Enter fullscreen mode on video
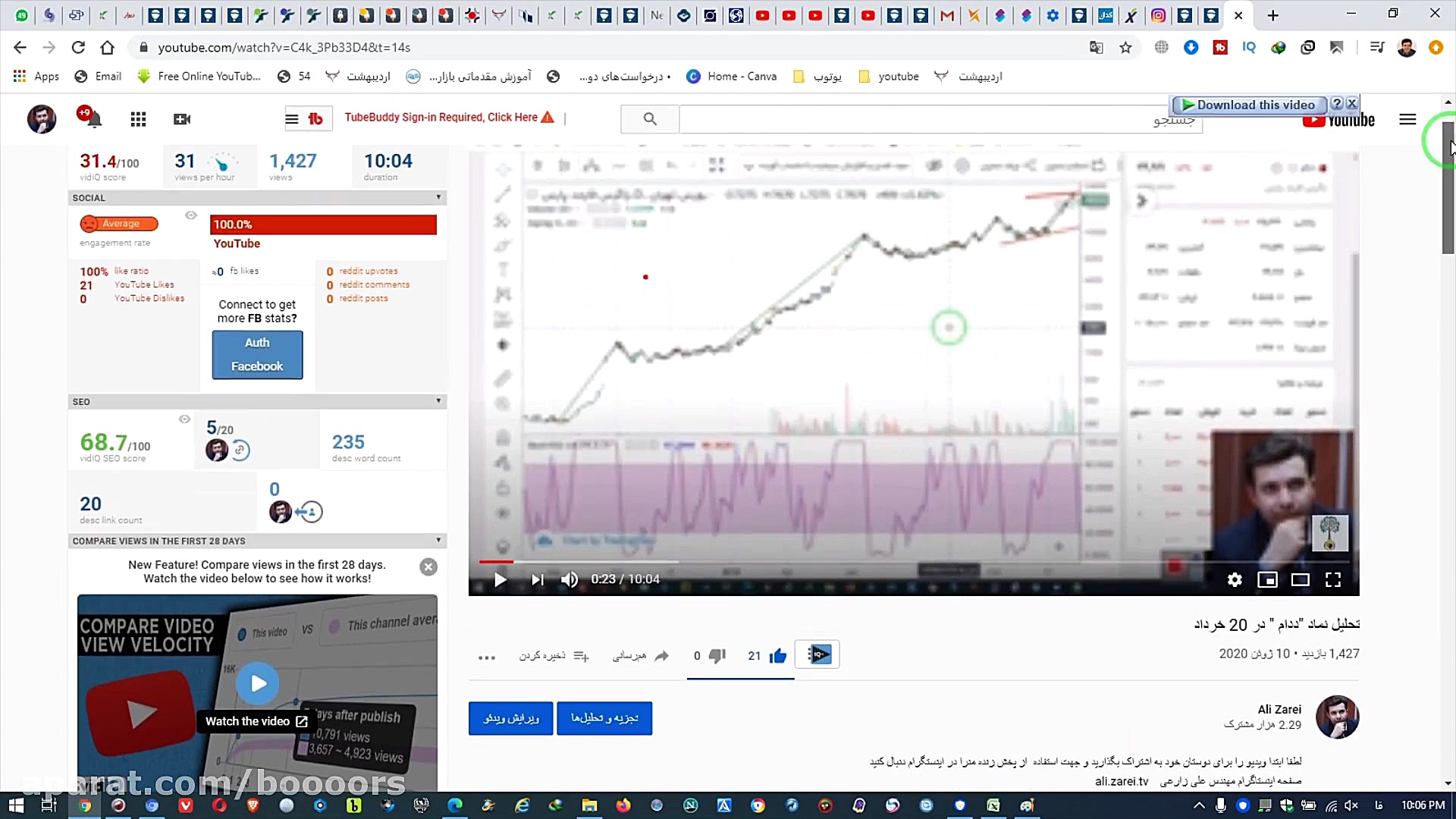Image resolution: width=1456 pixels, height=819 pixels. (1332, 579)
